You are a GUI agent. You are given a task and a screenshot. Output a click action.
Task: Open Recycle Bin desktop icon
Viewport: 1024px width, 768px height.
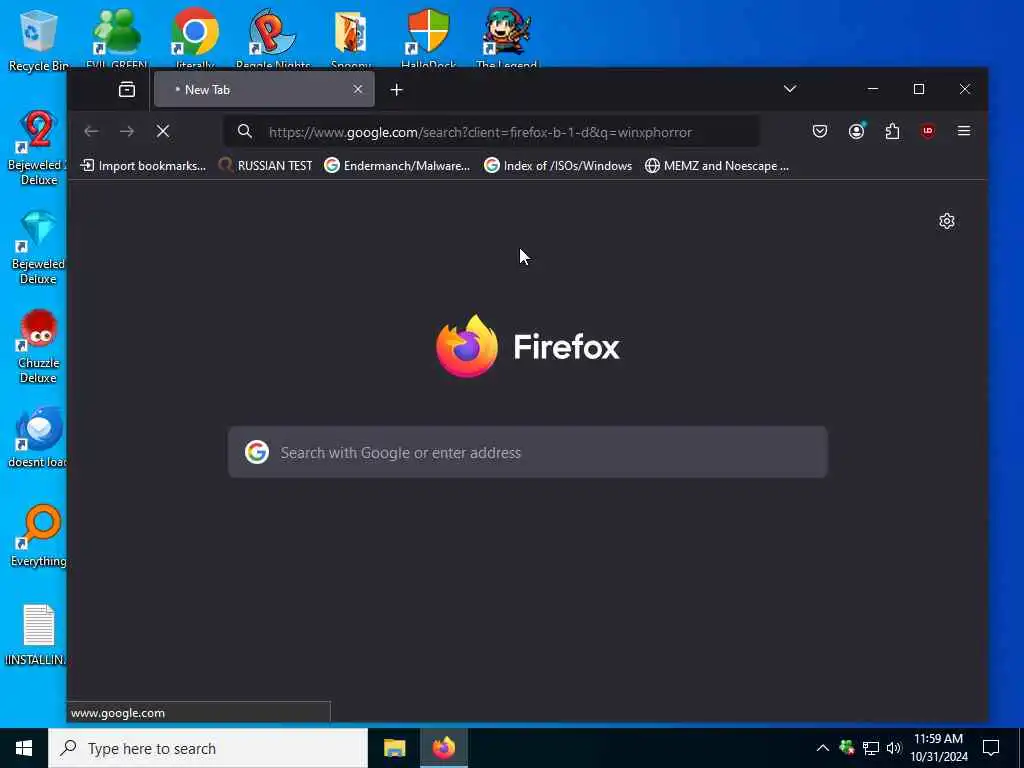38,39
